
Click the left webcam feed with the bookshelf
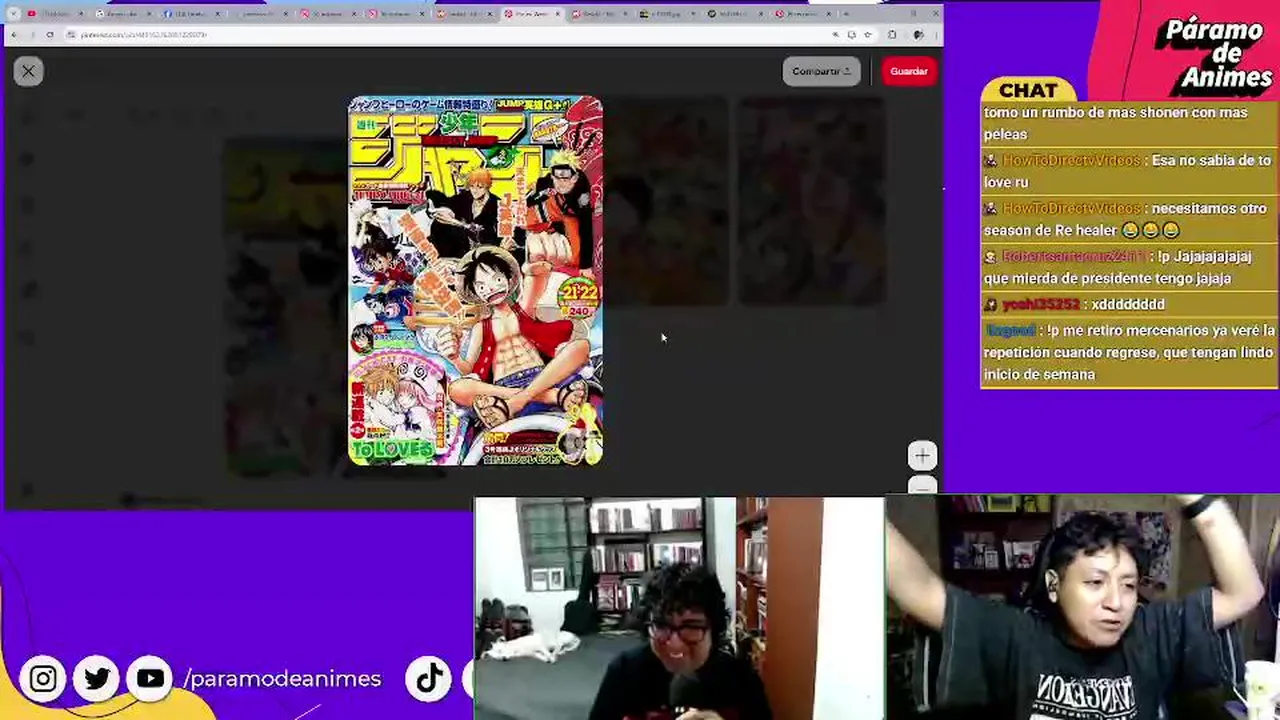679,608
